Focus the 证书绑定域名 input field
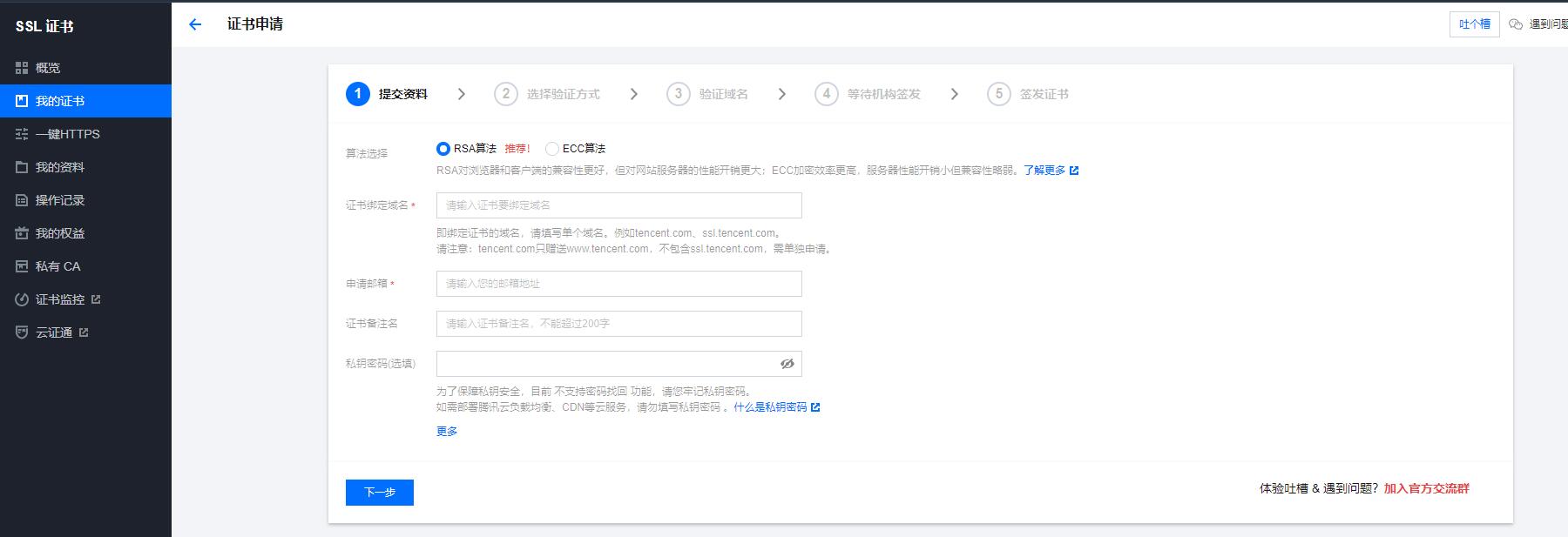Image resolution: width=1568 pixels, height=537 pixels. (619, 205)
